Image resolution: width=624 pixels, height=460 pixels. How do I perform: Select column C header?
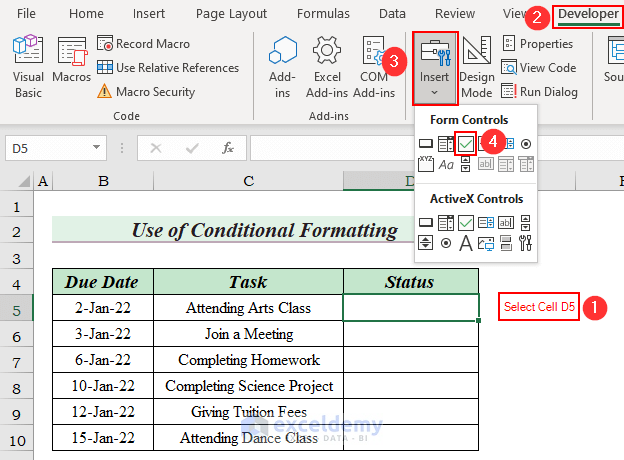click(249, 181)
